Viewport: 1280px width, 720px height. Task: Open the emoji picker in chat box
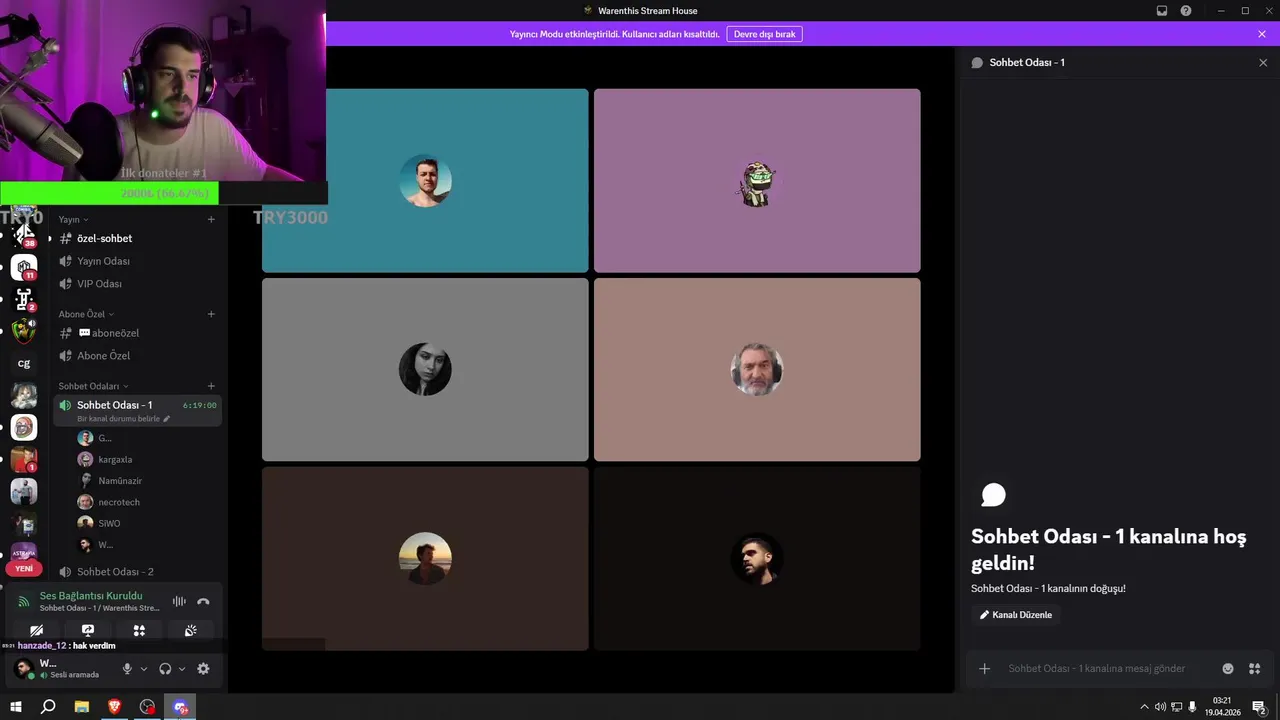(x=1228, y=668)
